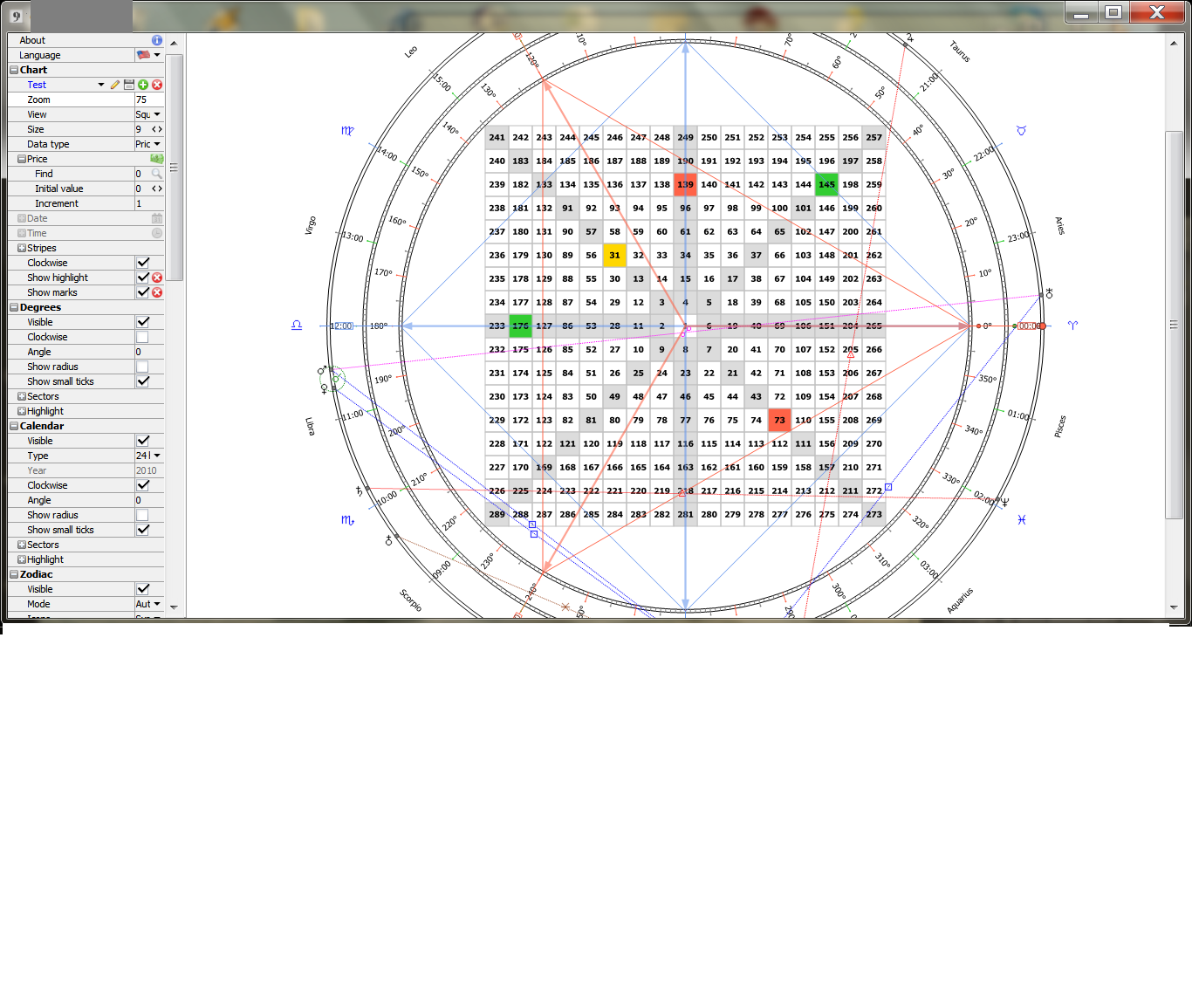Delete the Test chart with the red X icon
1192x1008 pixels.
pyautogui.click(x=156, y=84)
